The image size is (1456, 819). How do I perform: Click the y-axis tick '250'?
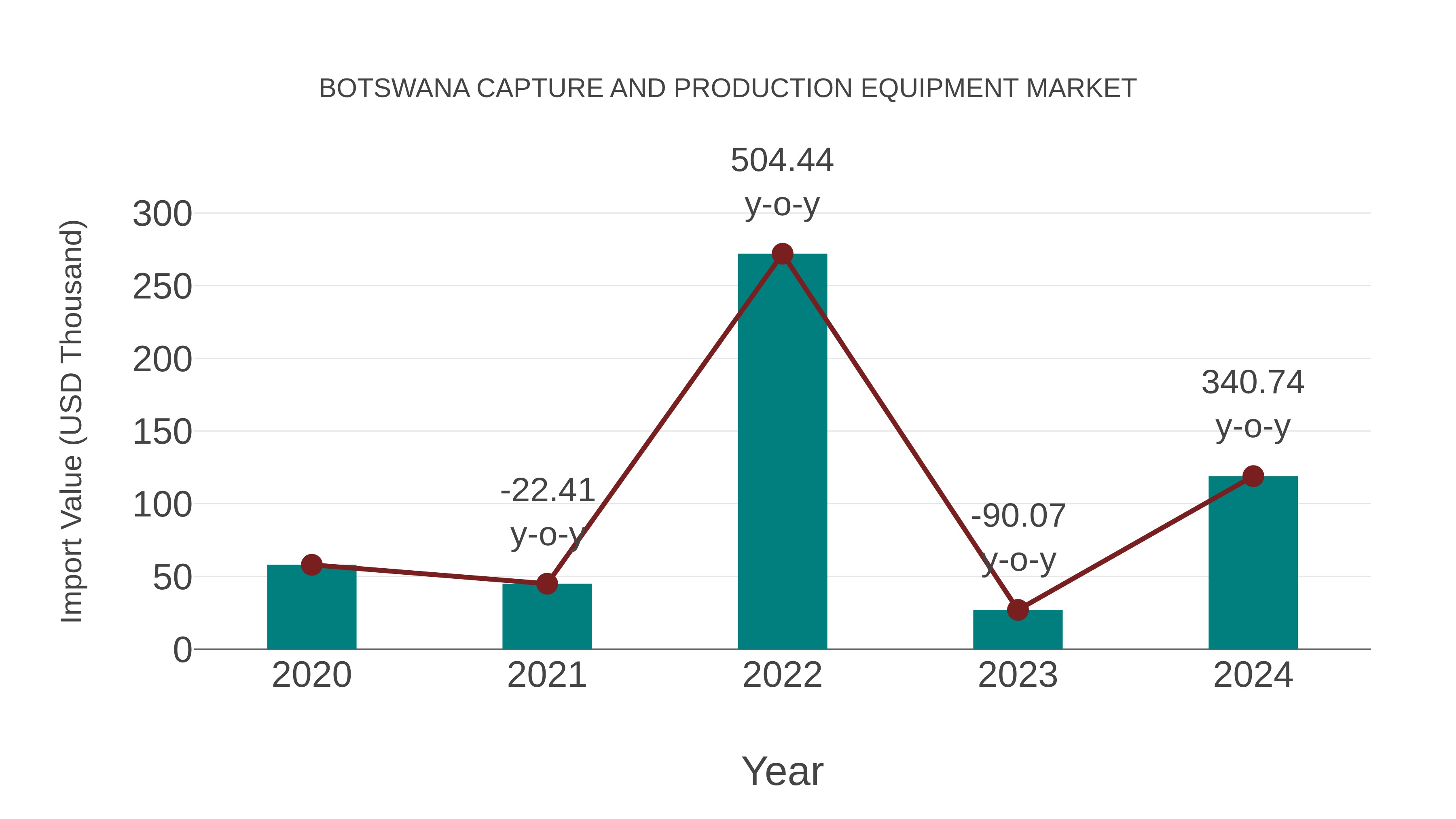(x=162, y=287)
